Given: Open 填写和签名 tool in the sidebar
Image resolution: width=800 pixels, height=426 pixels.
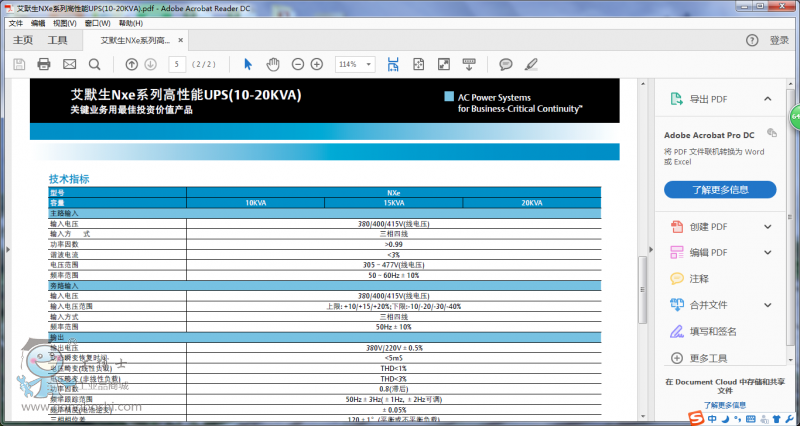Looking at the screenshot, I should [x=713, y=331].
